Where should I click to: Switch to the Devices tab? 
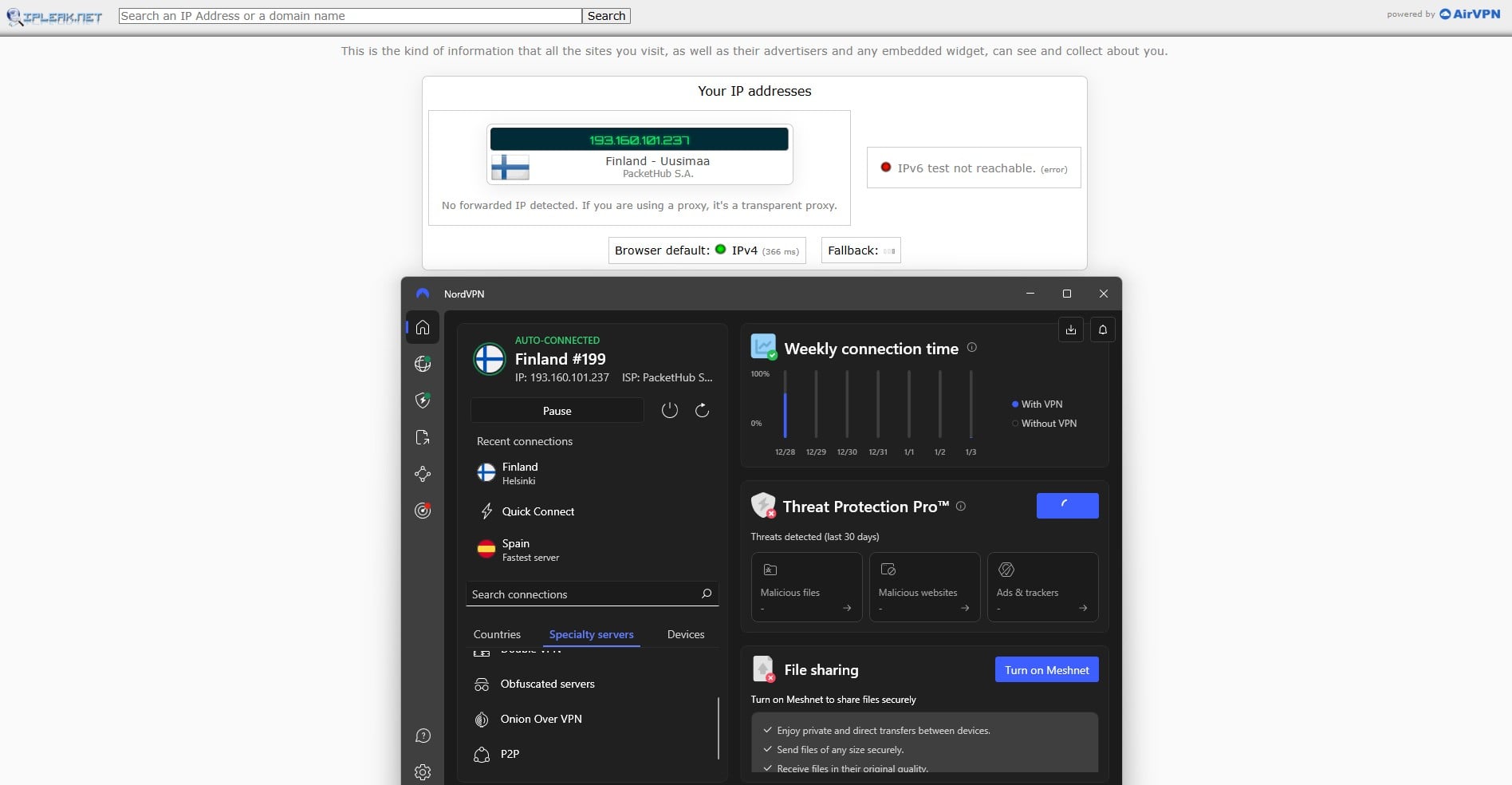point(685,634)
